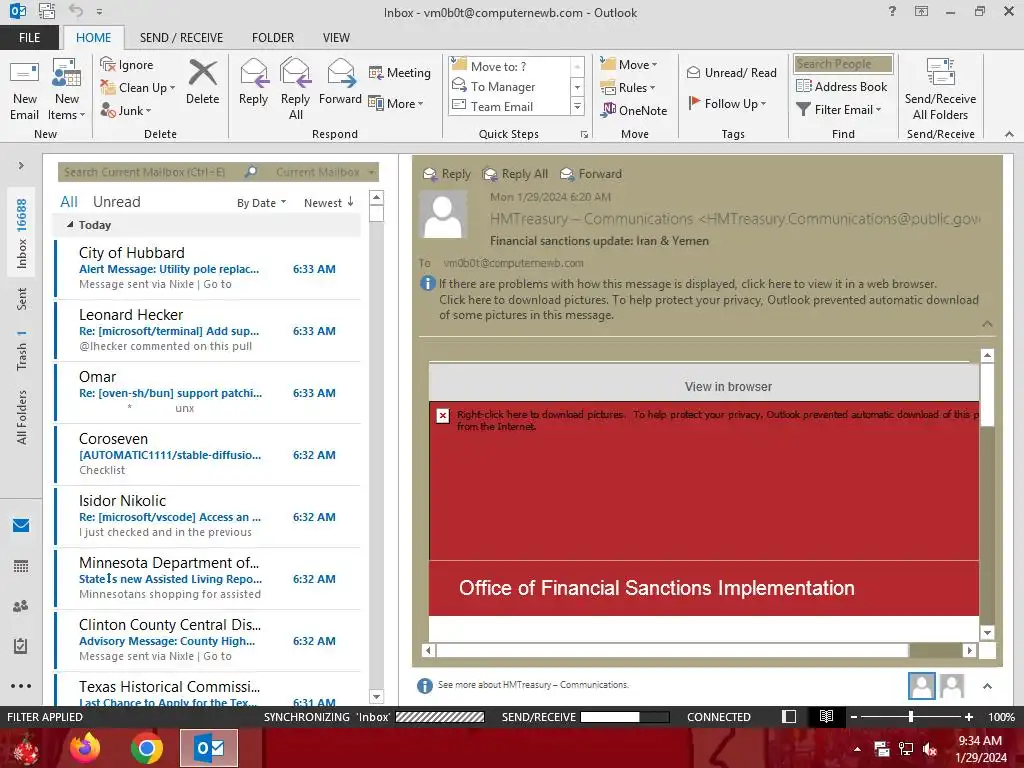Toggle Unread/Read status
1024x768 pixels.
[731, 72]
